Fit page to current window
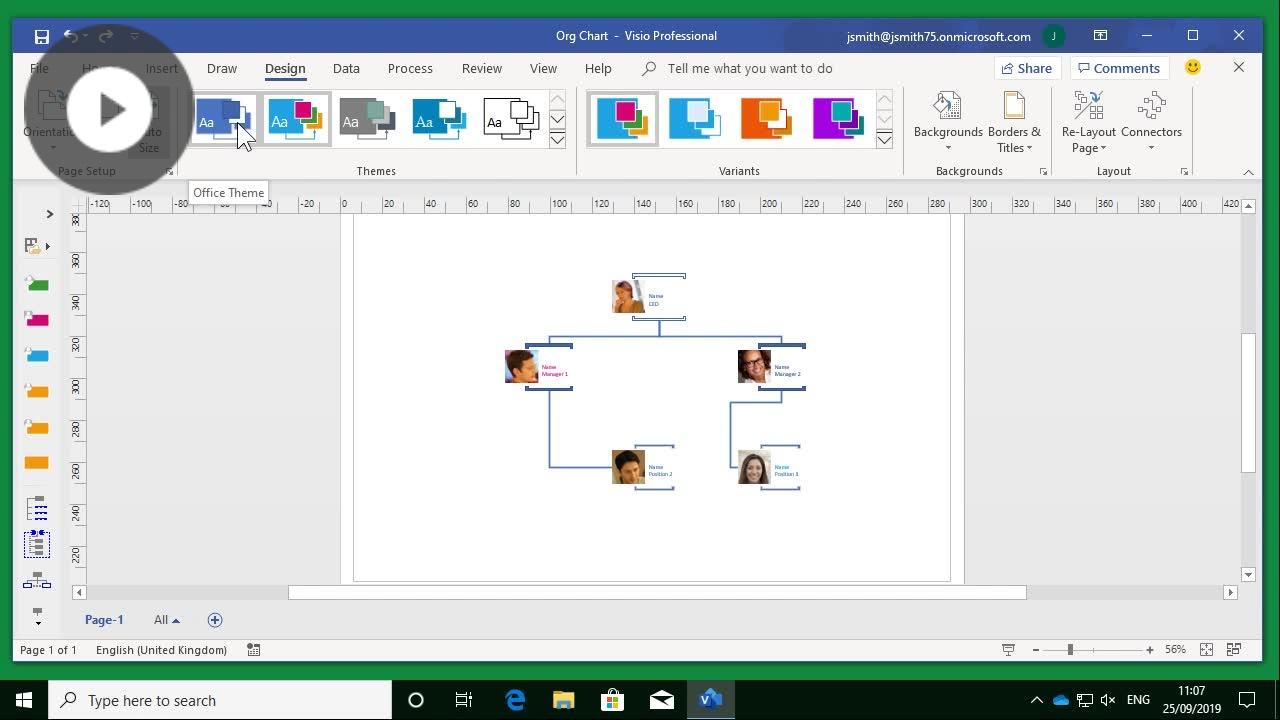Screen dimensions: 1280x720 click(x=1206, y=650)
